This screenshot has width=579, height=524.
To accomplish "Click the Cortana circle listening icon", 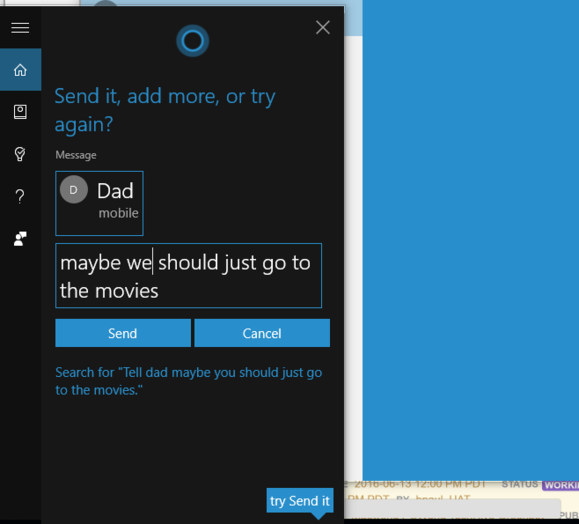I will 192,41.
